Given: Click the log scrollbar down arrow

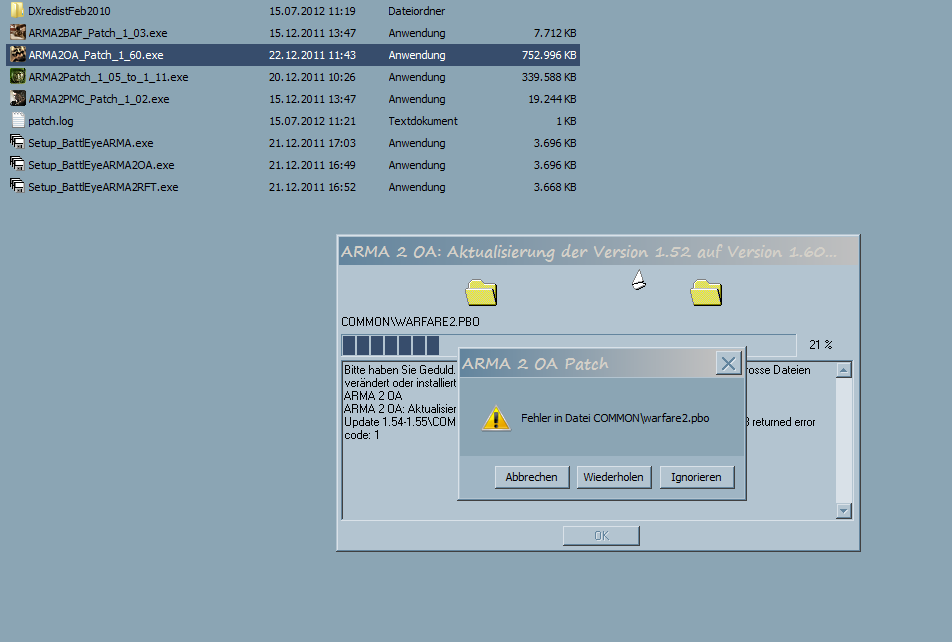Looking at the screenshot, I should tap(843, 511).
